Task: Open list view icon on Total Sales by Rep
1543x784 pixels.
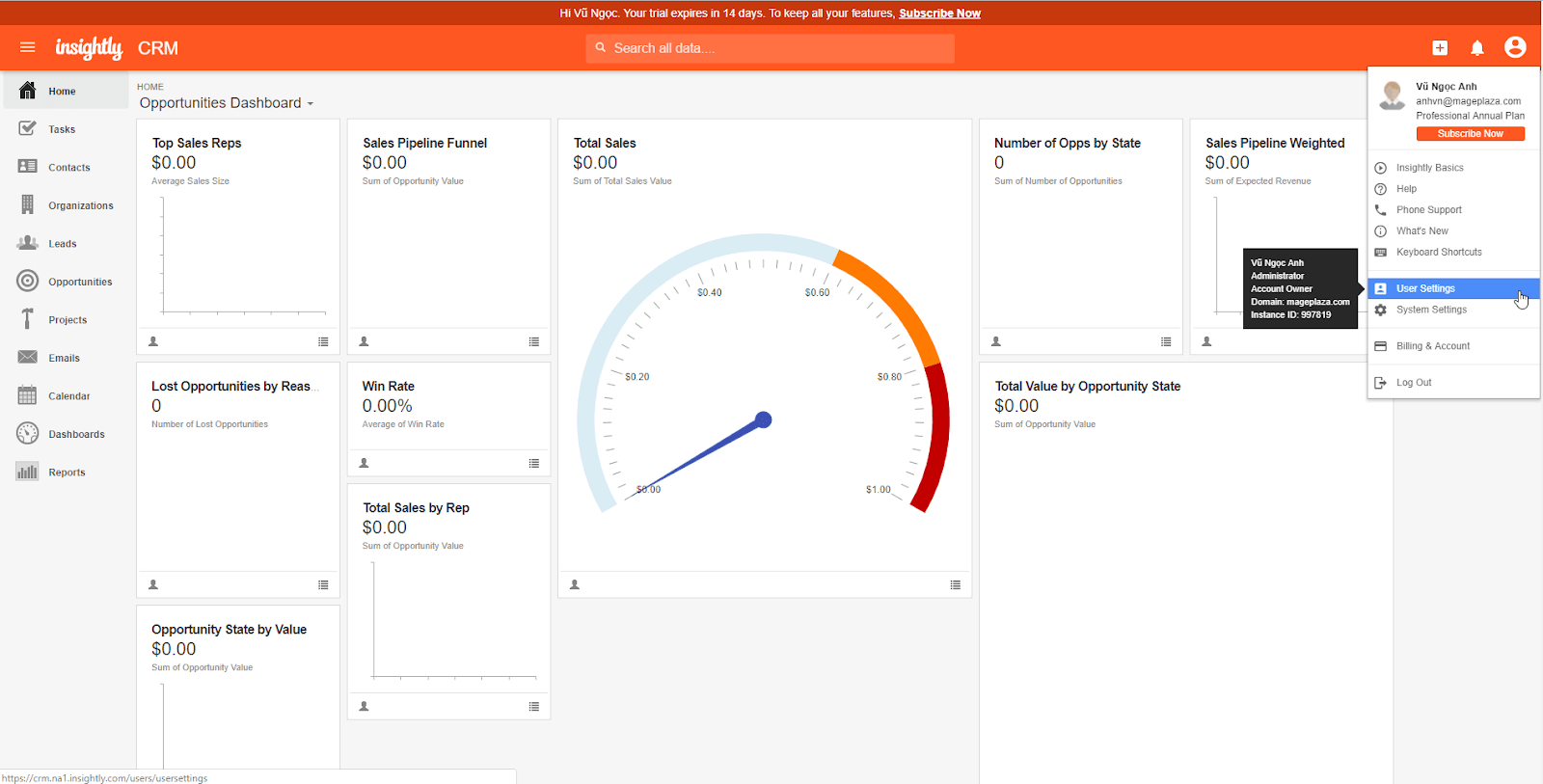Action: (534, 706)
